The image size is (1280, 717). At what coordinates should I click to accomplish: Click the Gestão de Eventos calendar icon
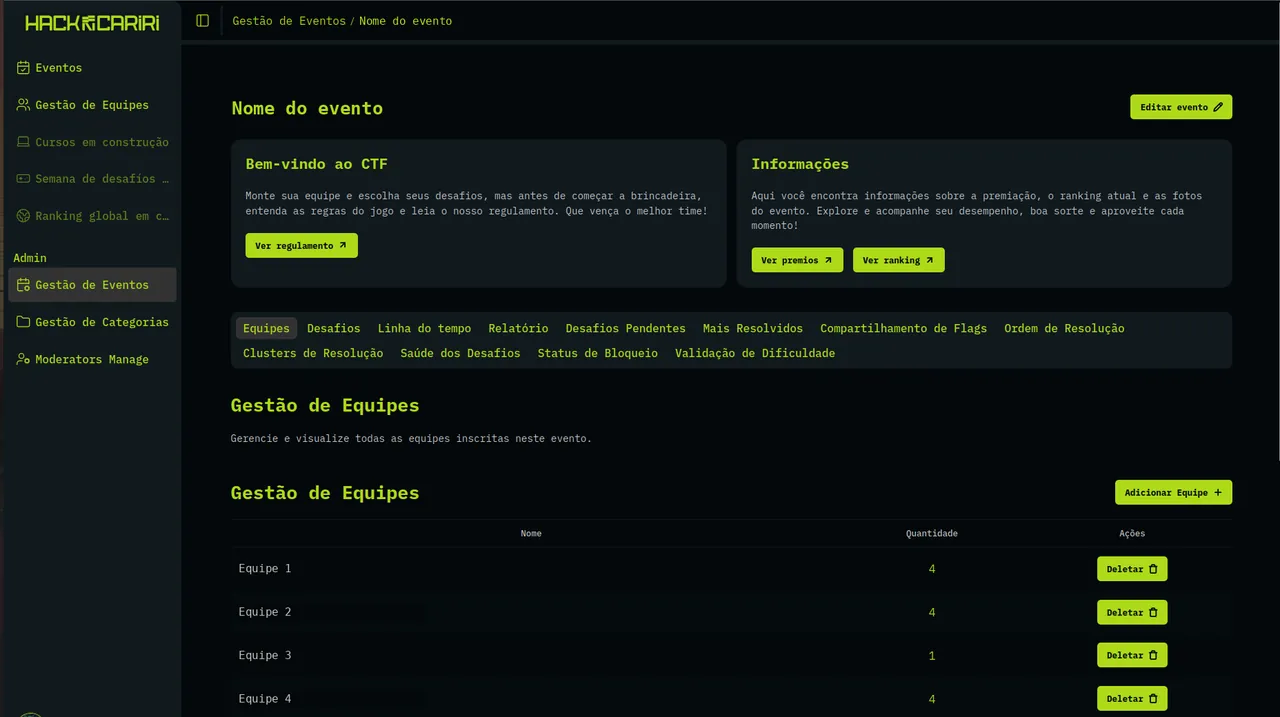pos(24,285)
